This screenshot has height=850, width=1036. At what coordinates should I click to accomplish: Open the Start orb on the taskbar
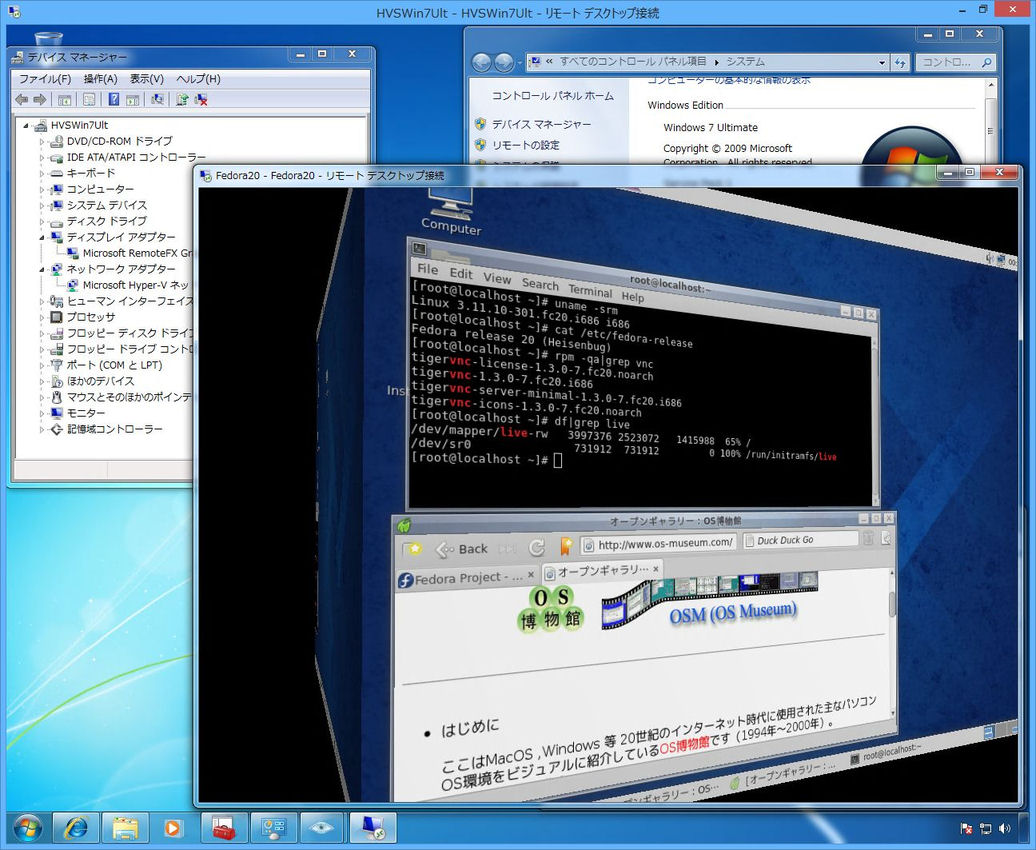[27, 828]
